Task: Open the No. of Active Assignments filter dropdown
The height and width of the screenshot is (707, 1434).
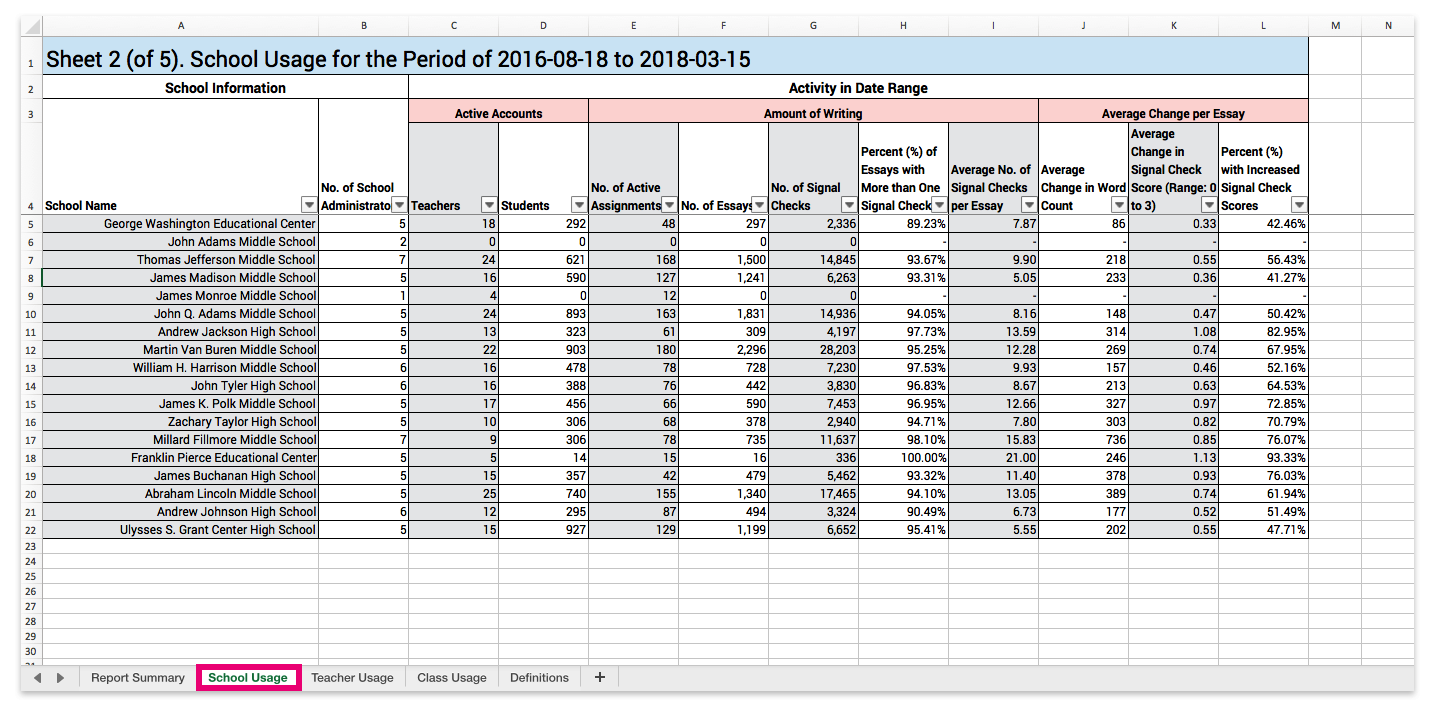Action: [669, 205]
